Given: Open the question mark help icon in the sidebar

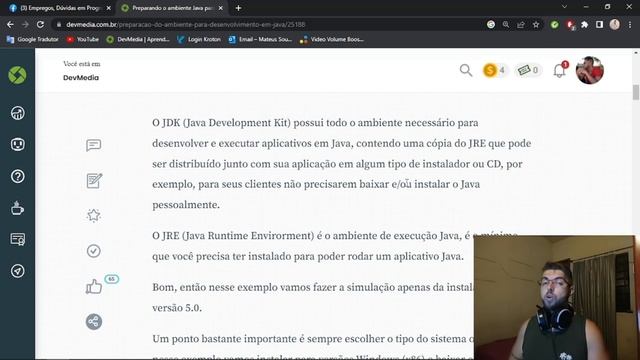Looking at the screenshot, I should tap(18, 176).
